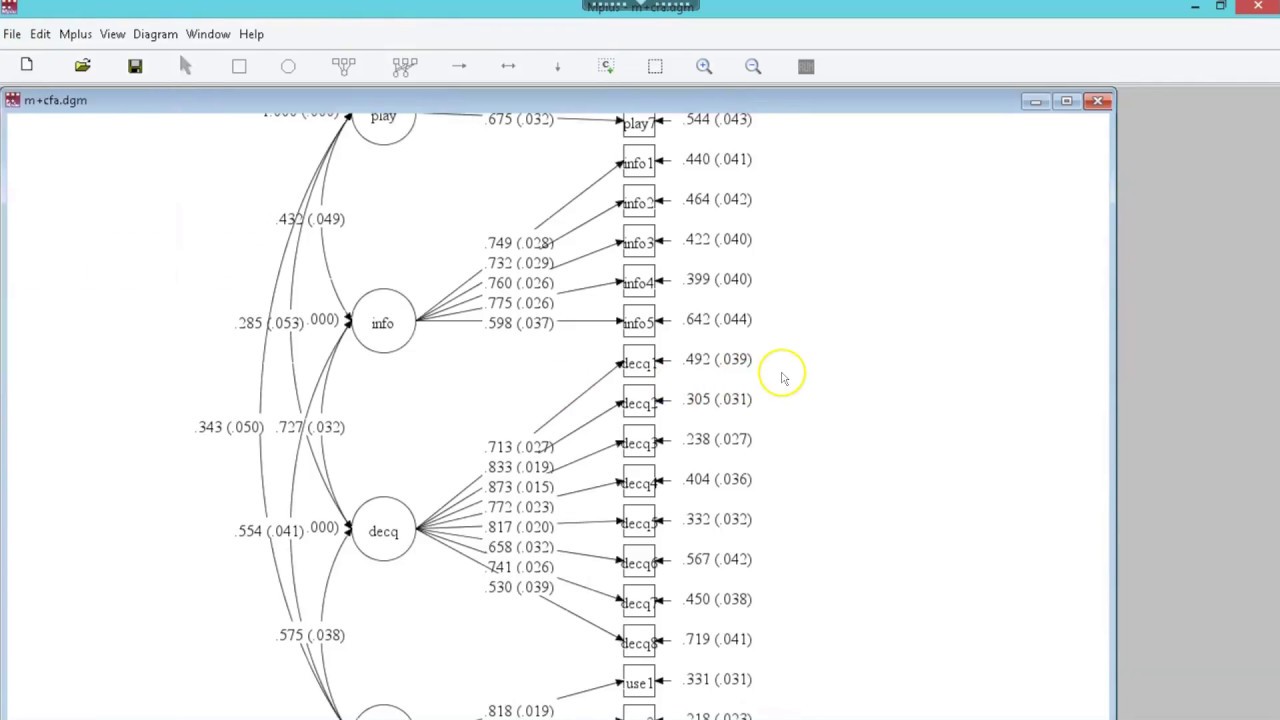Create a new diagram with New icon
The height and width of the screenshot is (720, 1280).
(27, 66)
